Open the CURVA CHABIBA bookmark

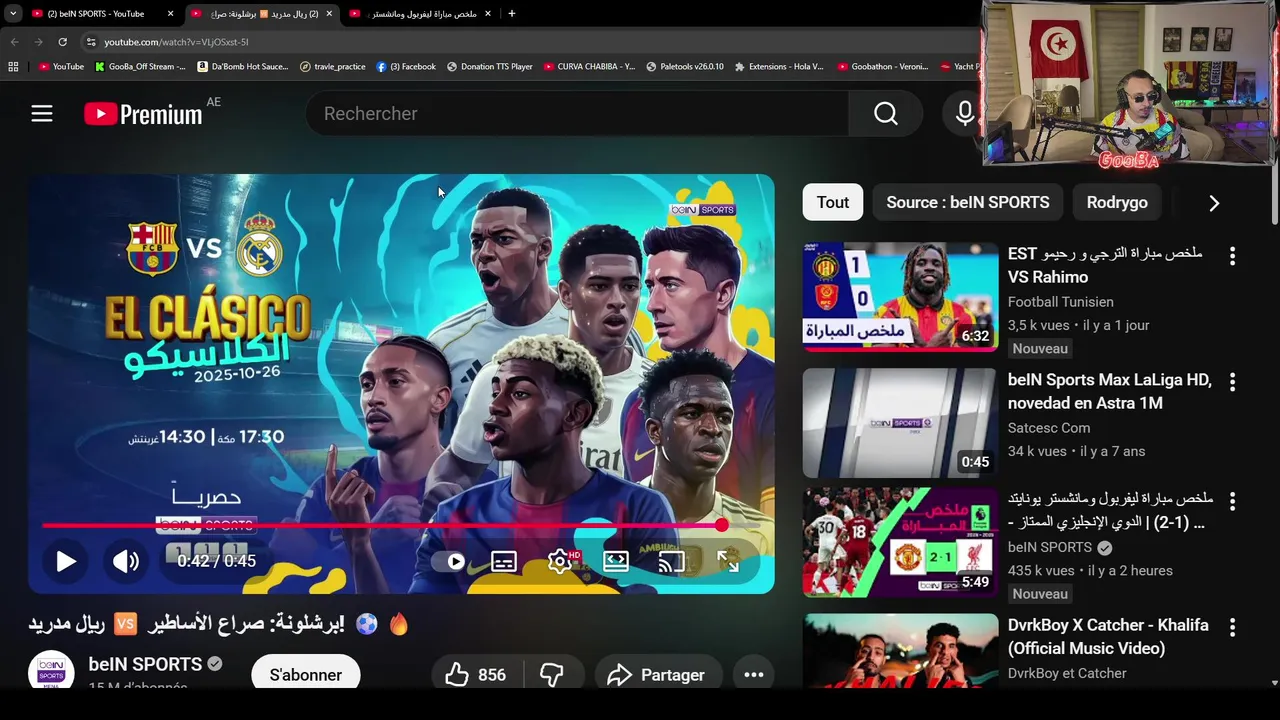(x=589, y=67)
